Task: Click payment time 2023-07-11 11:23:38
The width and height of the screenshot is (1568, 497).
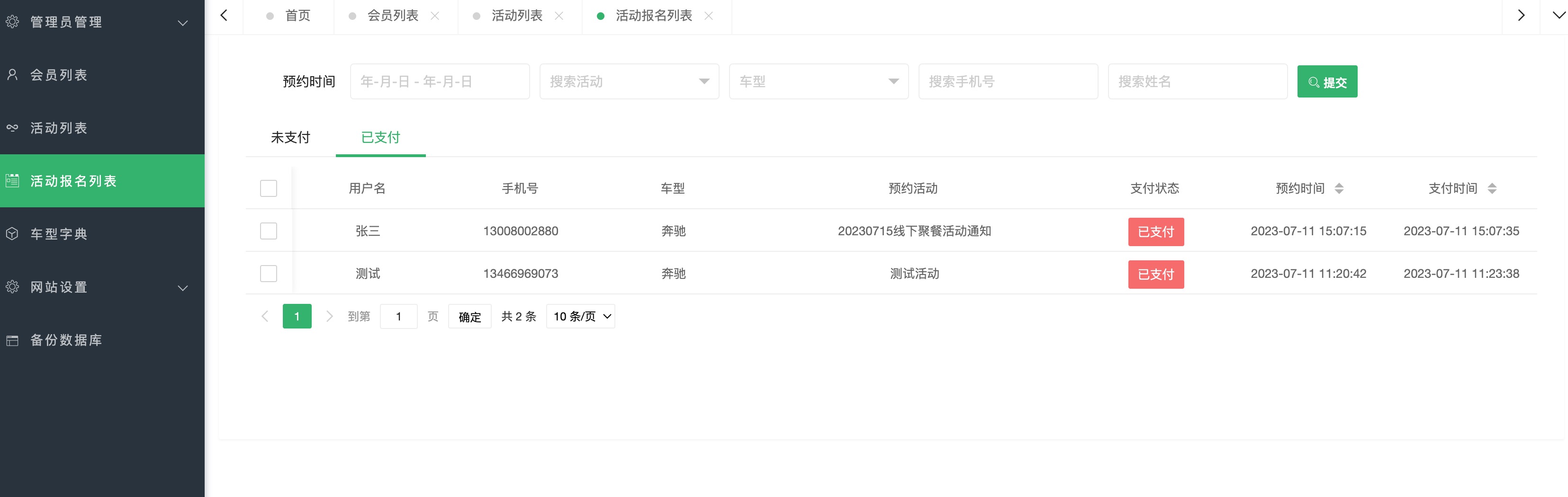Action: pos(1461,274)
